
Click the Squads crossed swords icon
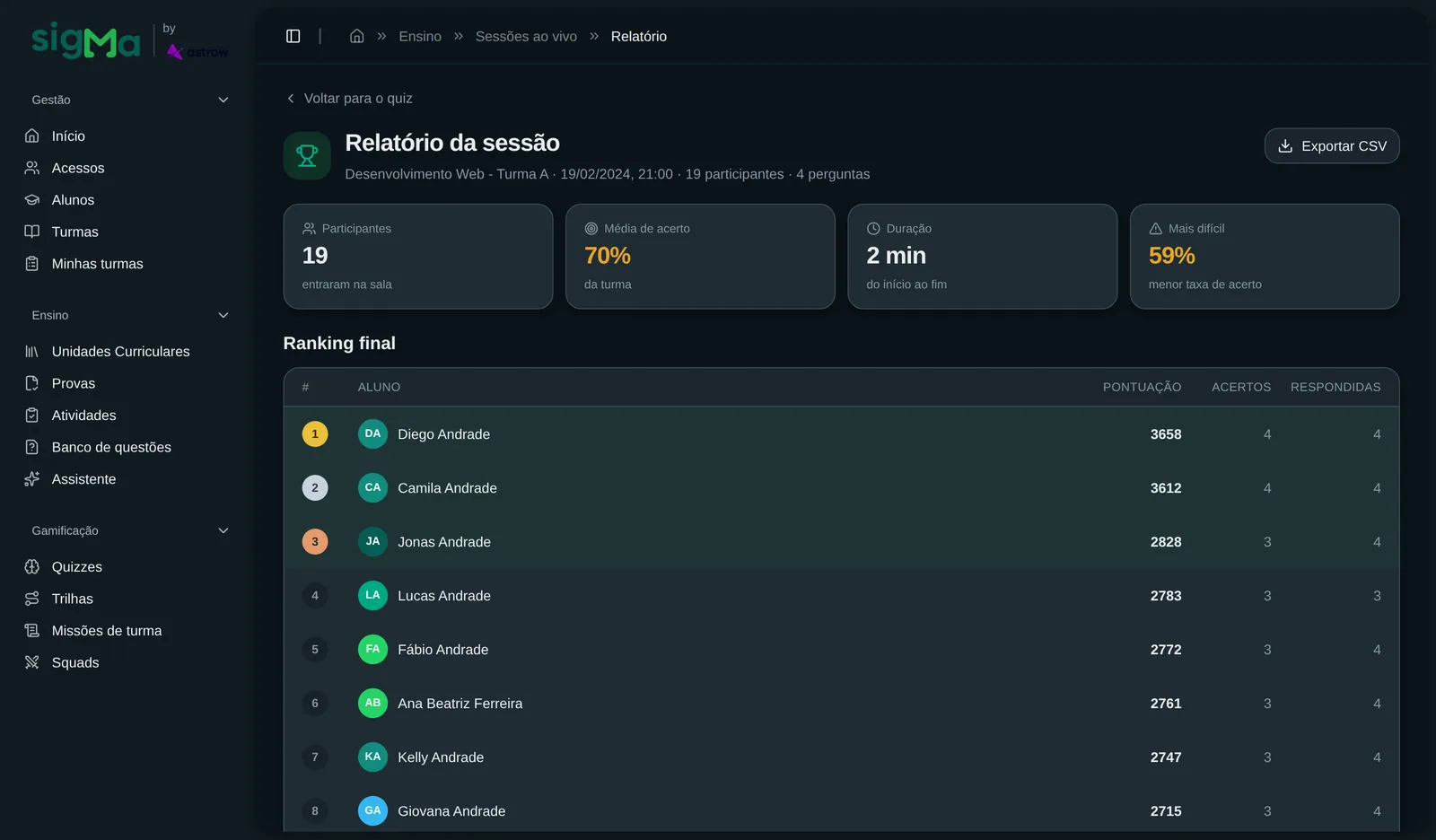(32, 662)
